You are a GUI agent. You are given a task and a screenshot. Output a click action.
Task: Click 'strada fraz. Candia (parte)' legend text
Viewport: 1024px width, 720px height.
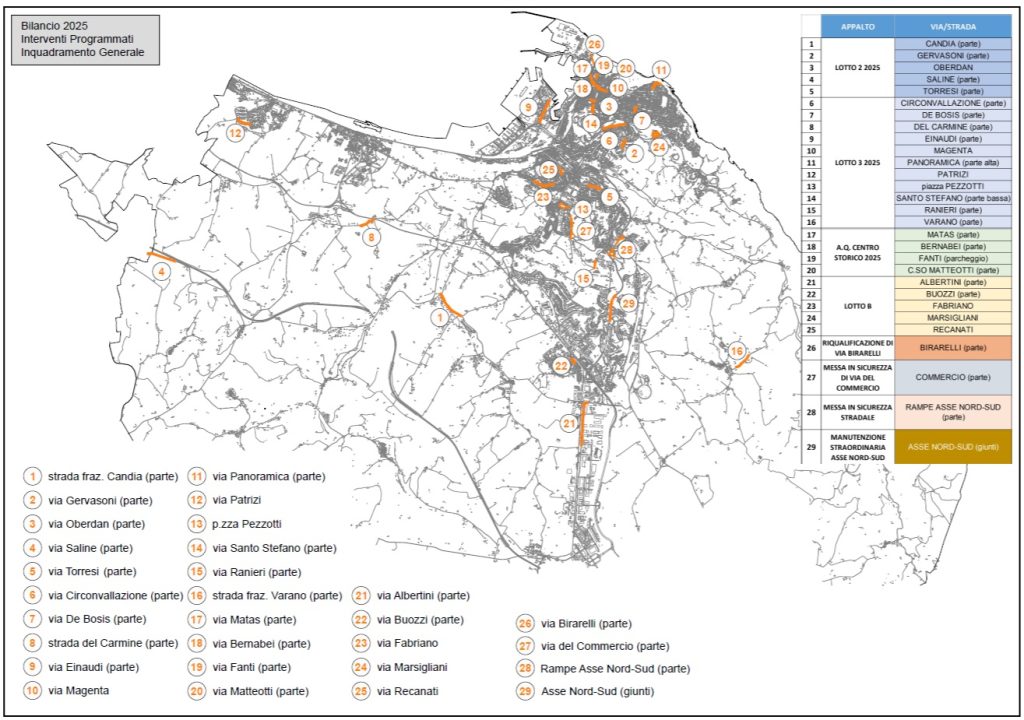100,477
